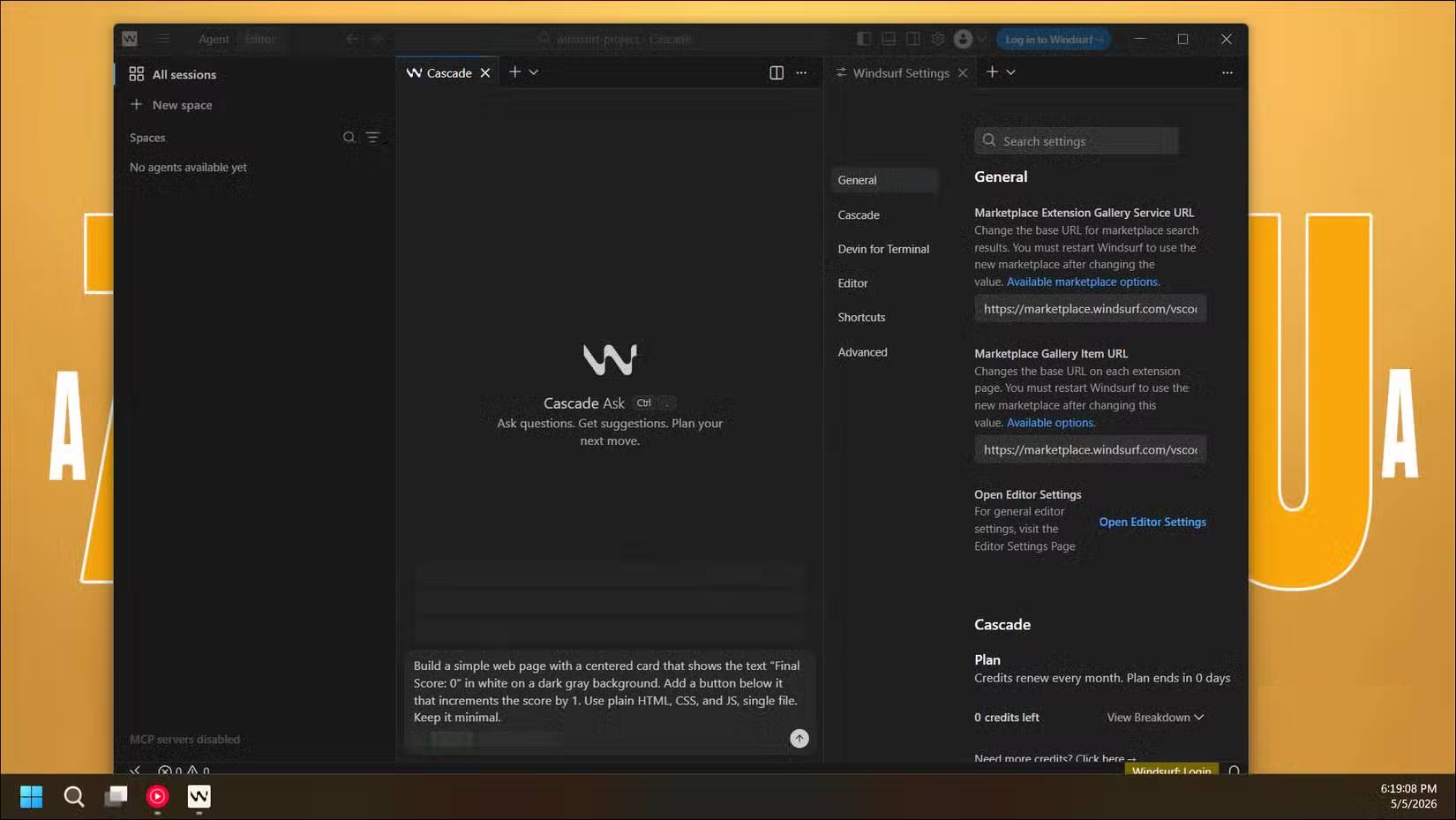Open Available options link
This screenshot has height=820, width=1456.
pyautogui.click(x=1050, y=424)
